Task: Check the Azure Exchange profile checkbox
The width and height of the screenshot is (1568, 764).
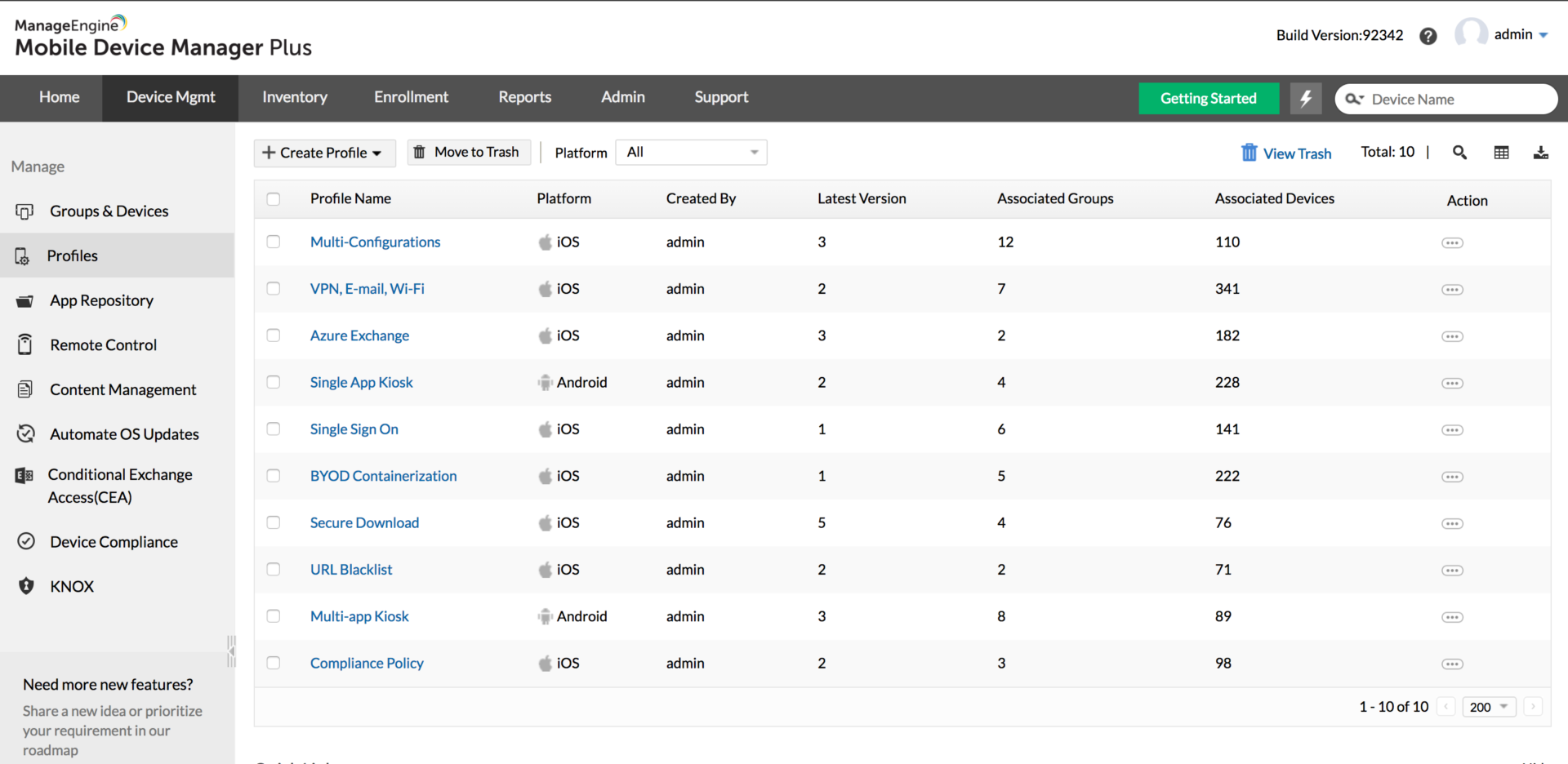Action: click(274, 335)
